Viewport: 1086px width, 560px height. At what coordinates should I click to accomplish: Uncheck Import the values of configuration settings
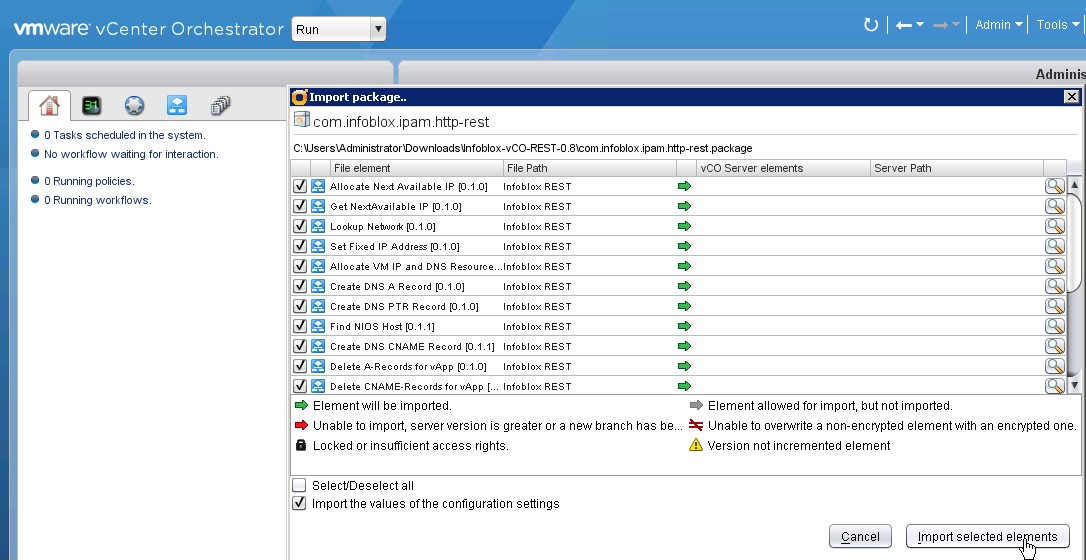point(299,504)
